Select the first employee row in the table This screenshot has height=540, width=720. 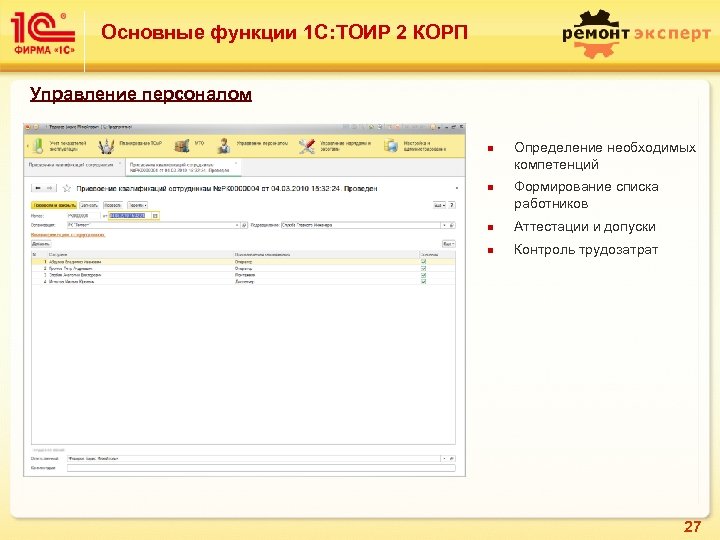[x=243, y=261]
